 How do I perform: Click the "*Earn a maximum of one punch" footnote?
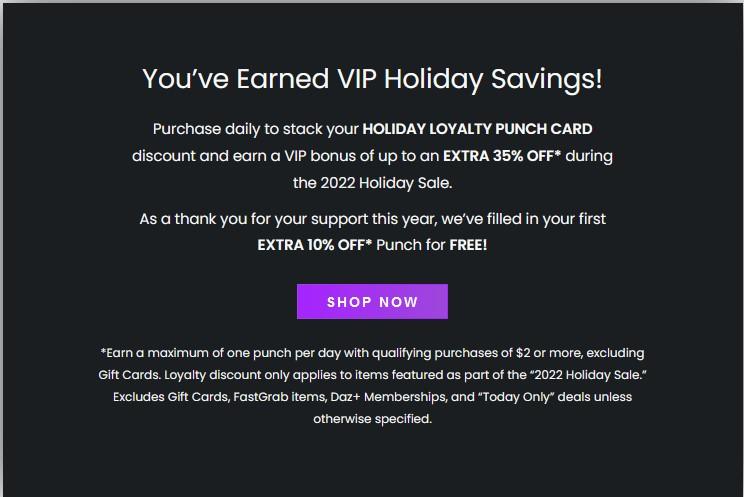coord(200,353)
